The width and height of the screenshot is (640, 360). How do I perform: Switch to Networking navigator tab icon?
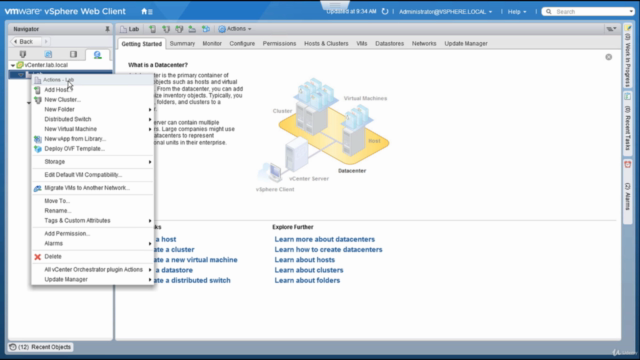98,55
